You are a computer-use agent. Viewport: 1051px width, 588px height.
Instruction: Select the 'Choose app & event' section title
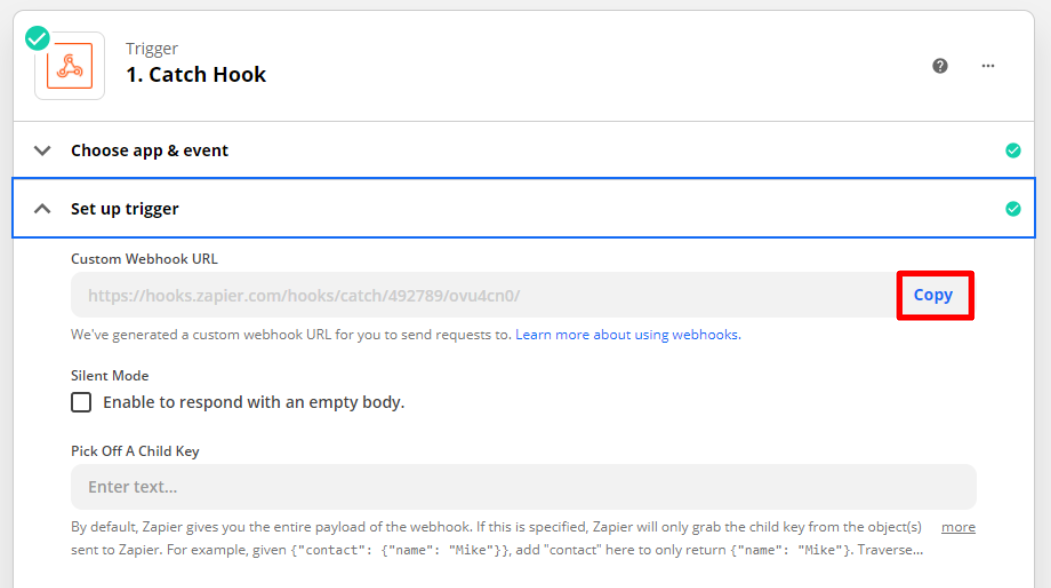[149, 151]
